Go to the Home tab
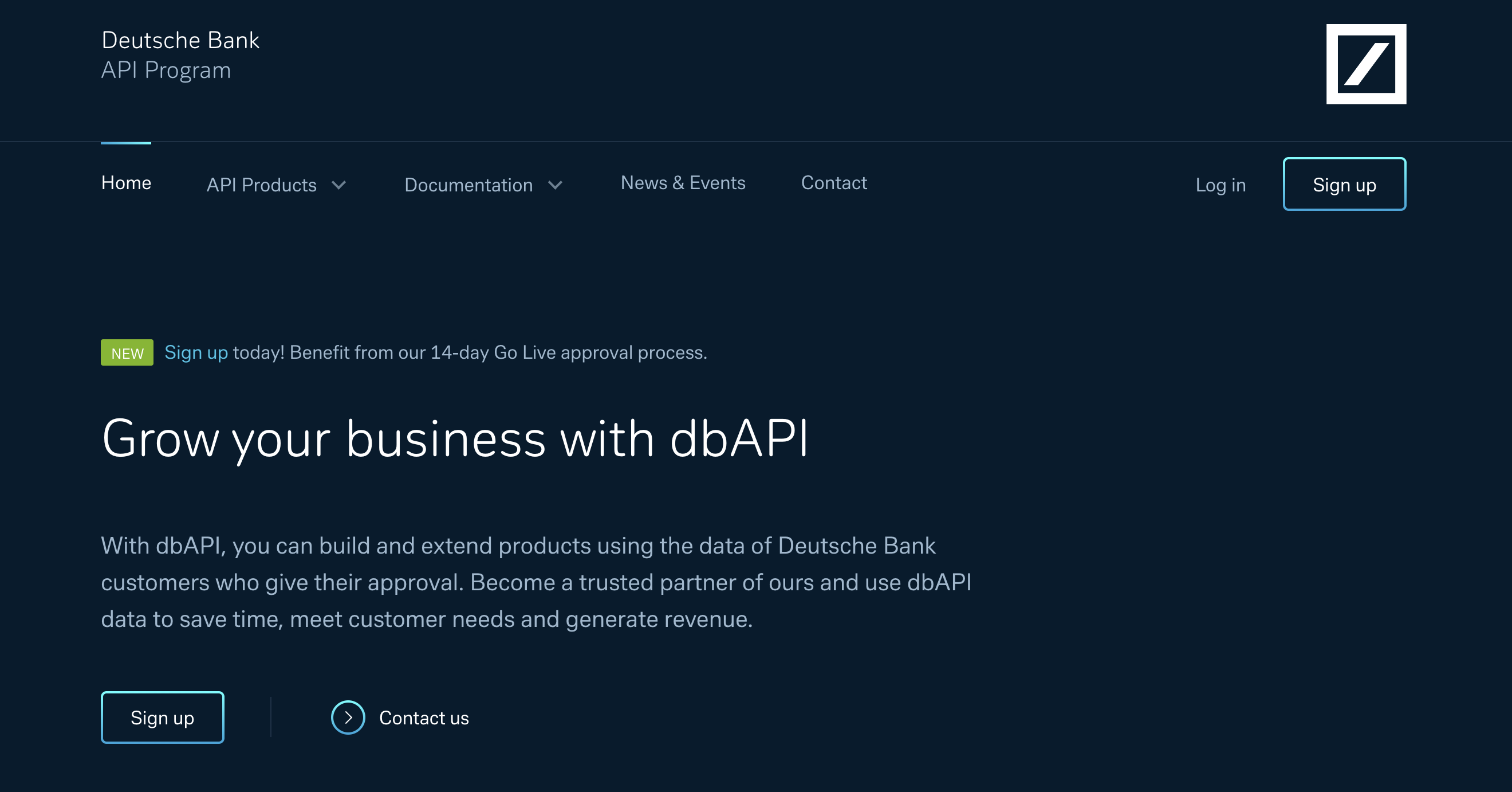1512x792 pixels. 126,183
